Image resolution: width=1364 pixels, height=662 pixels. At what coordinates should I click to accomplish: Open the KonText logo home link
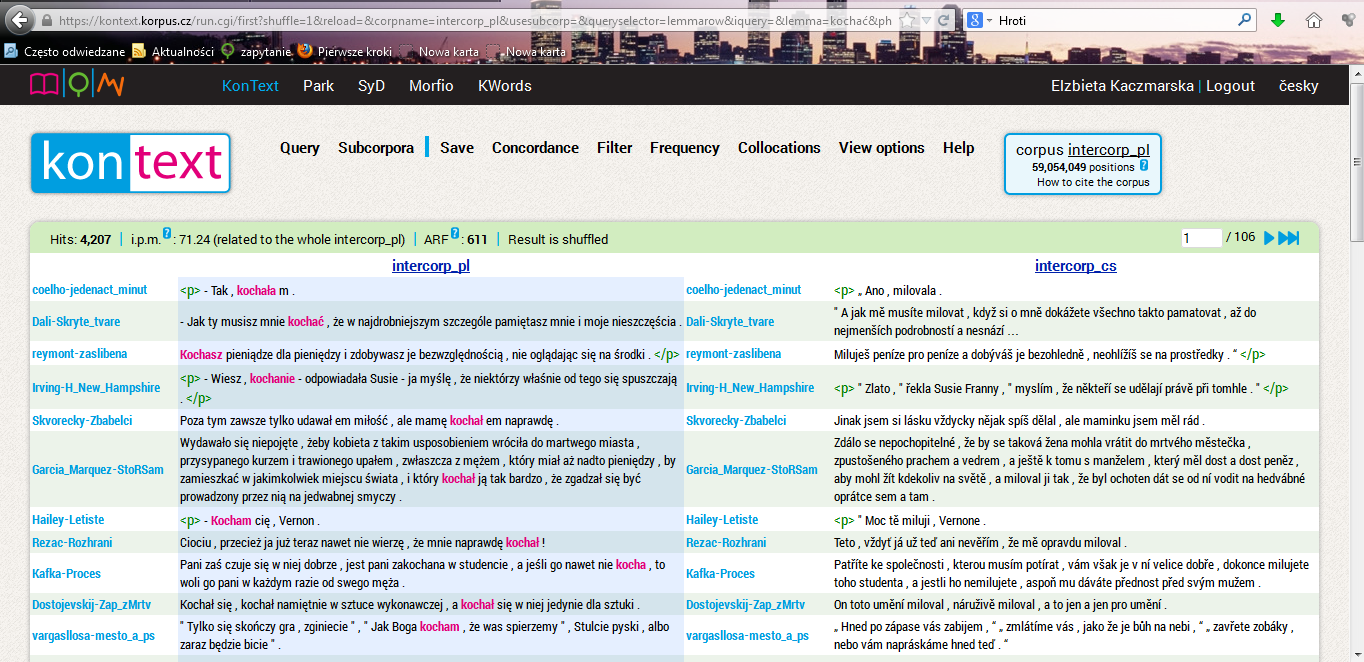coord(131,163)
